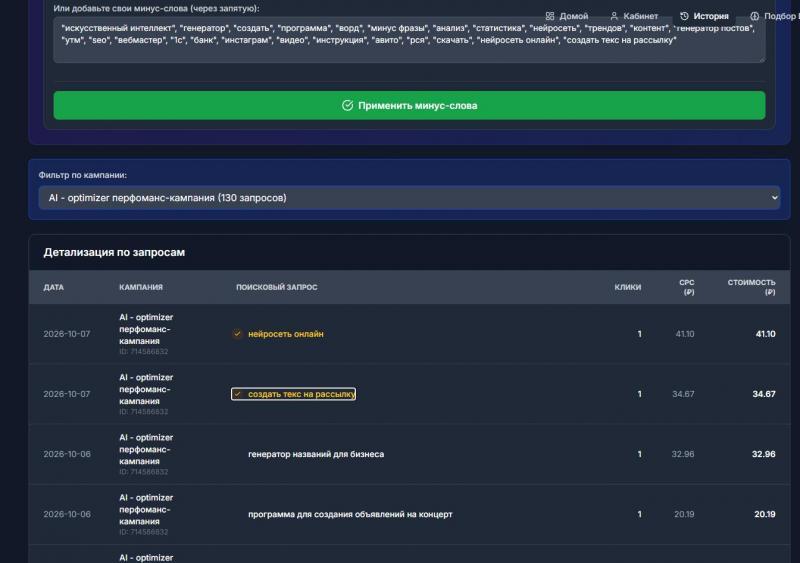Click the ПОИСКОВЫЙ ЗАПРОС column header
This screenshot has width=800, height=563.
click(277, 287)
